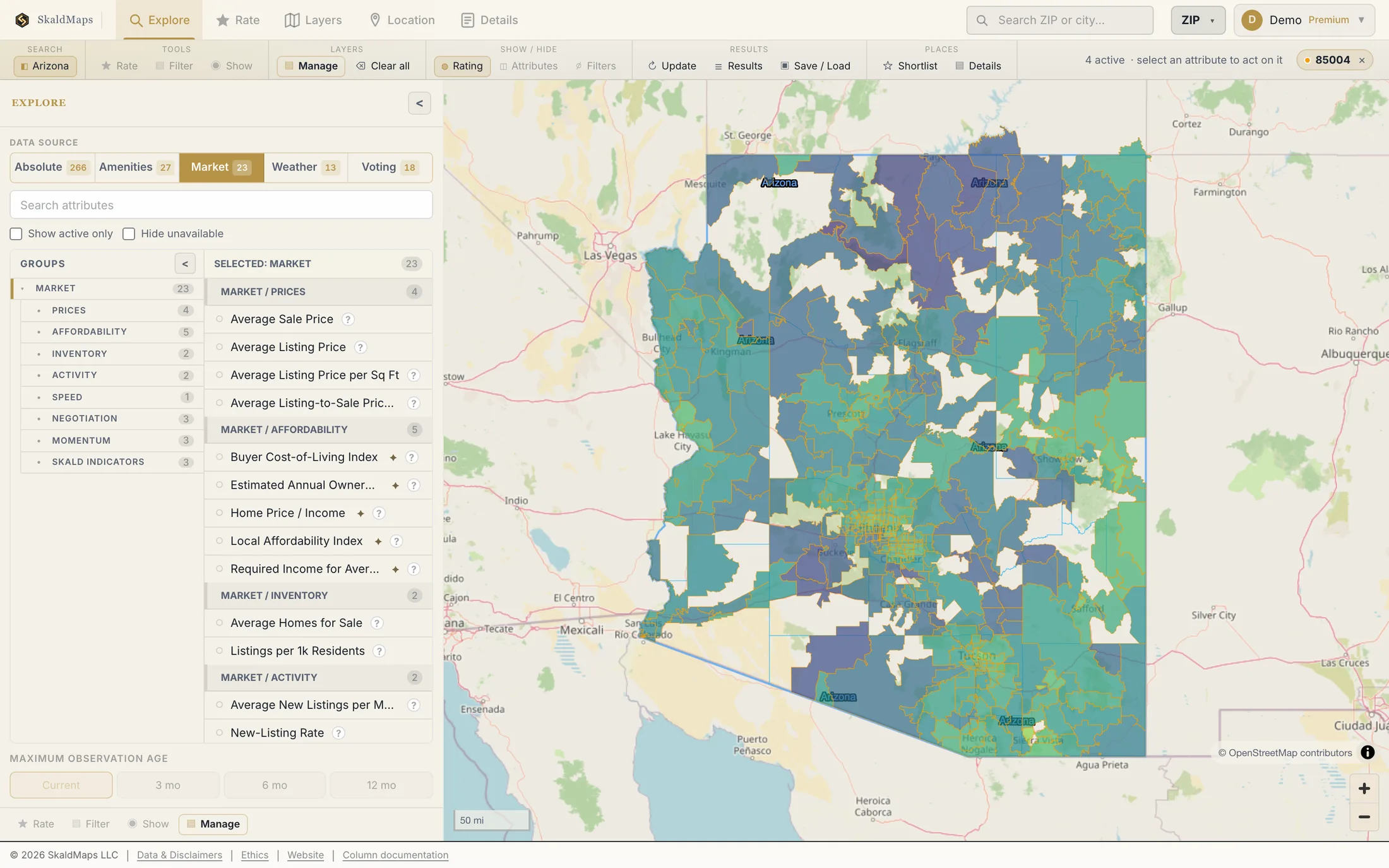Zoom out the map with minus button
Viewport: 1389px width, 868px height.
pyautogui.click(x=1364, y=817)
